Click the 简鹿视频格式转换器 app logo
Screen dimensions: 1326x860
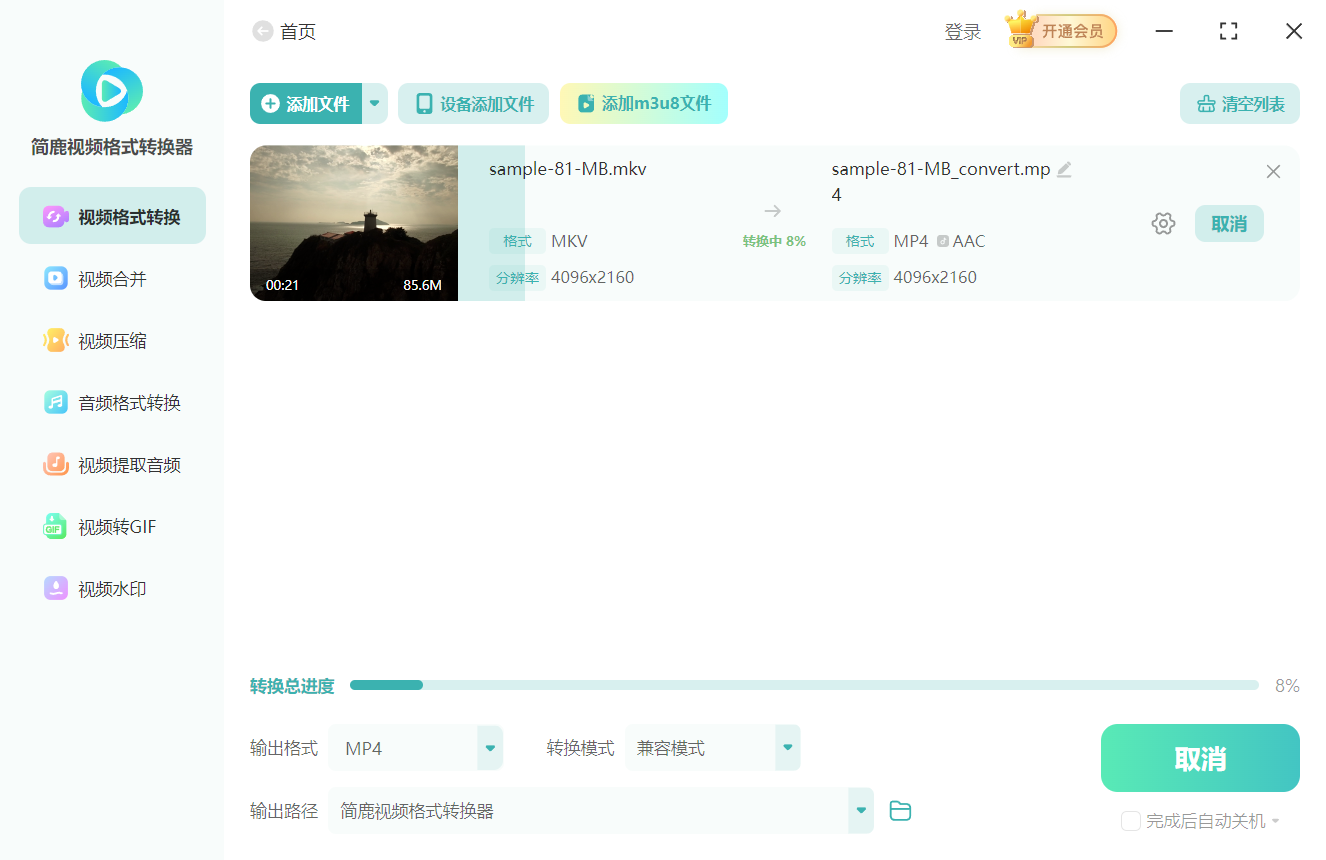point(112,91)
